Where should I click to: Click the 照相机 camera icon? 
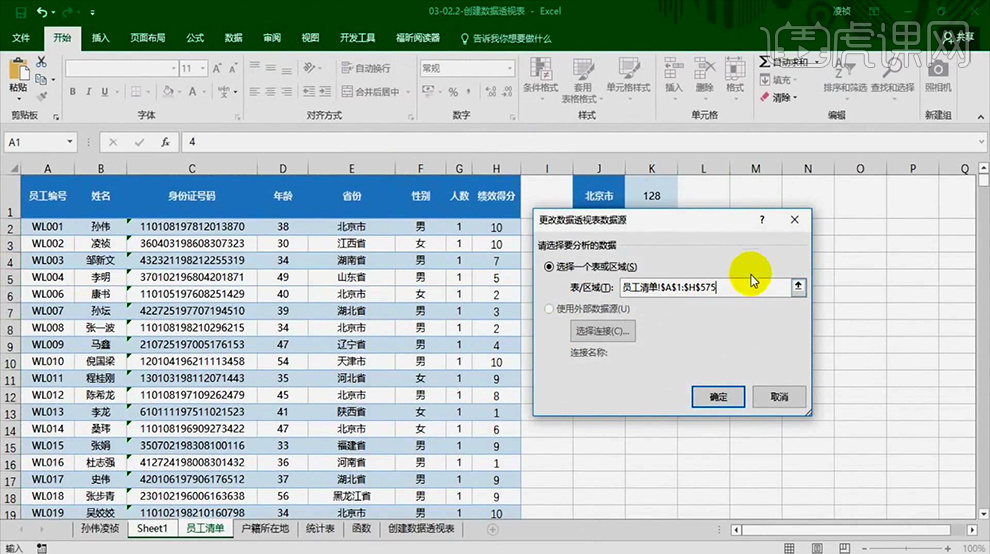coord(938,68)
